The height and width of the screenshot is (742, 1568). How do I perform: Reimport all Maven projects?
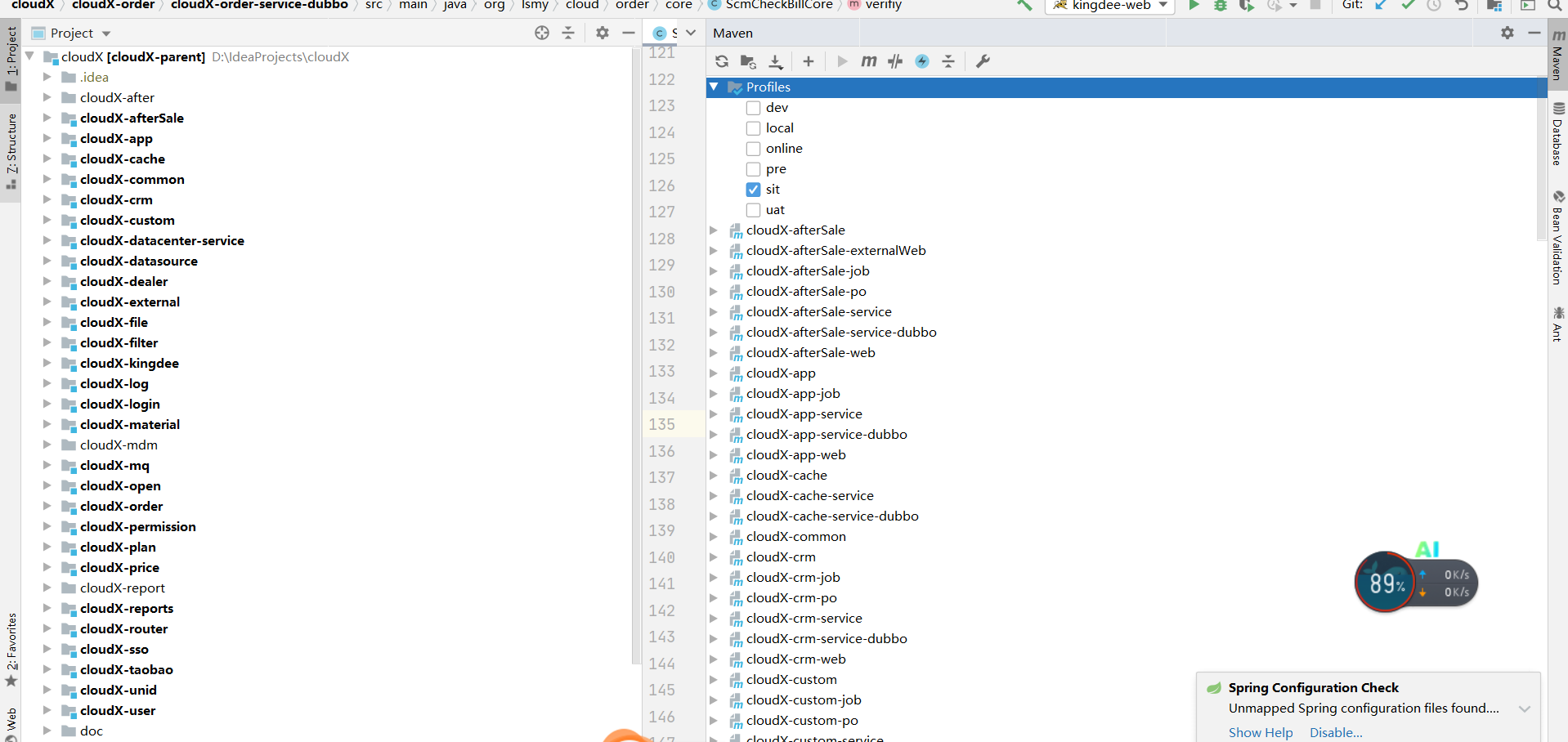pos(721,61)
